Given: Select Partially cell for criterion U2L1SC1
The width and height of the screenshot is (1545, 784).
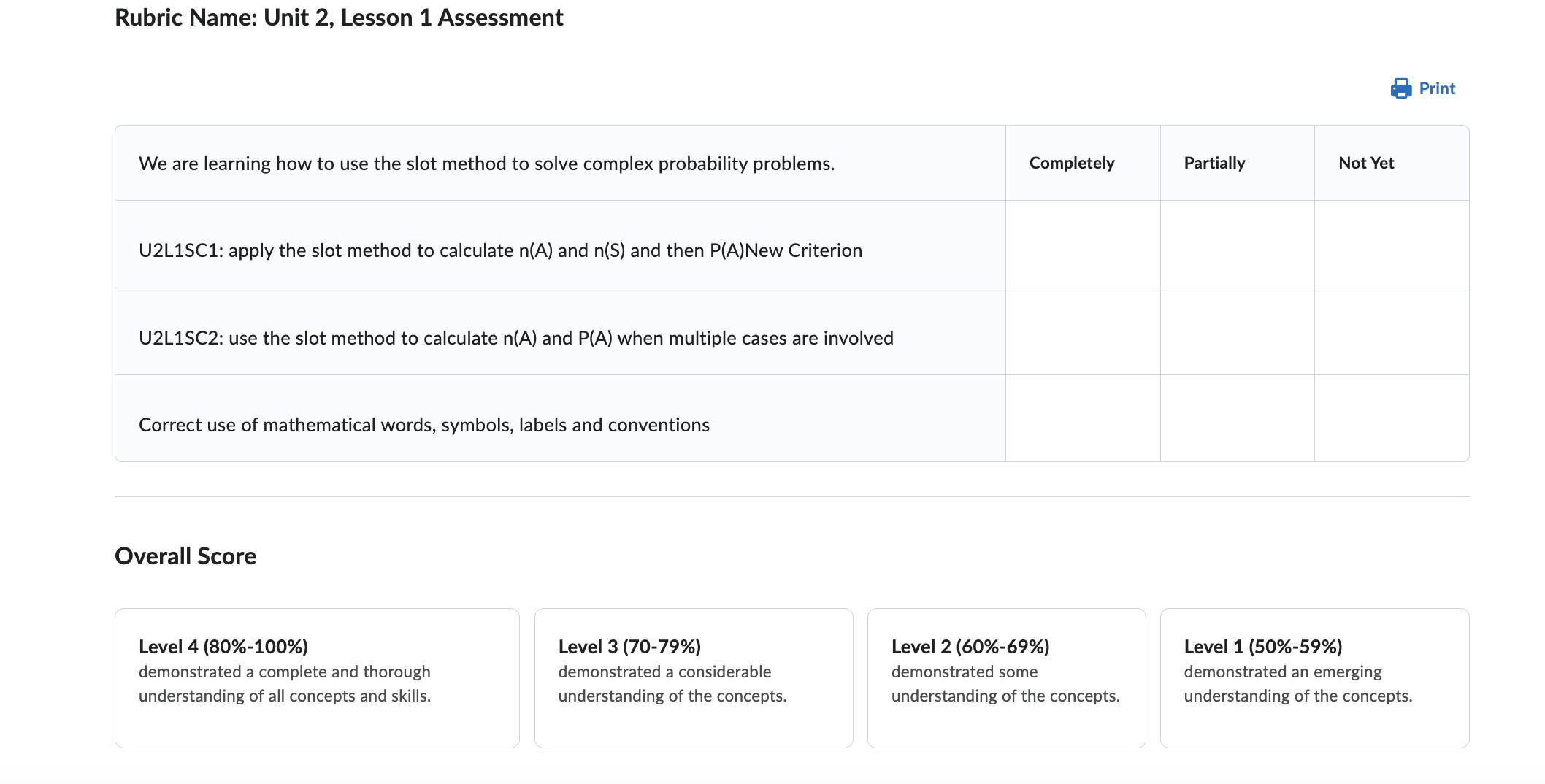Looking at the screenshot, I should pos(1237,245).
